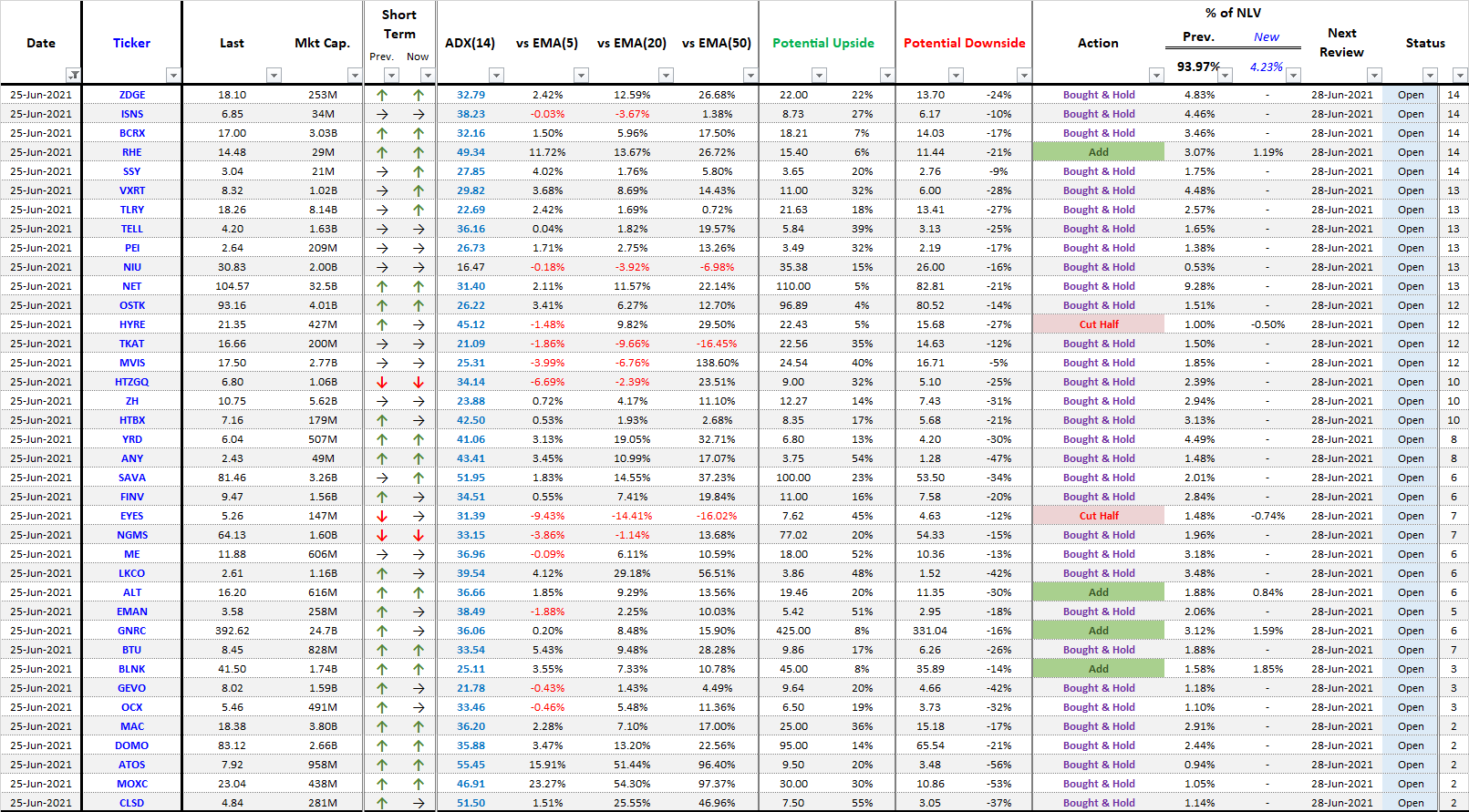This screenshot has height=812, width=1469.
Task: Open the % of NLV Prev. filter dropdown
Action: [1225, 75]
